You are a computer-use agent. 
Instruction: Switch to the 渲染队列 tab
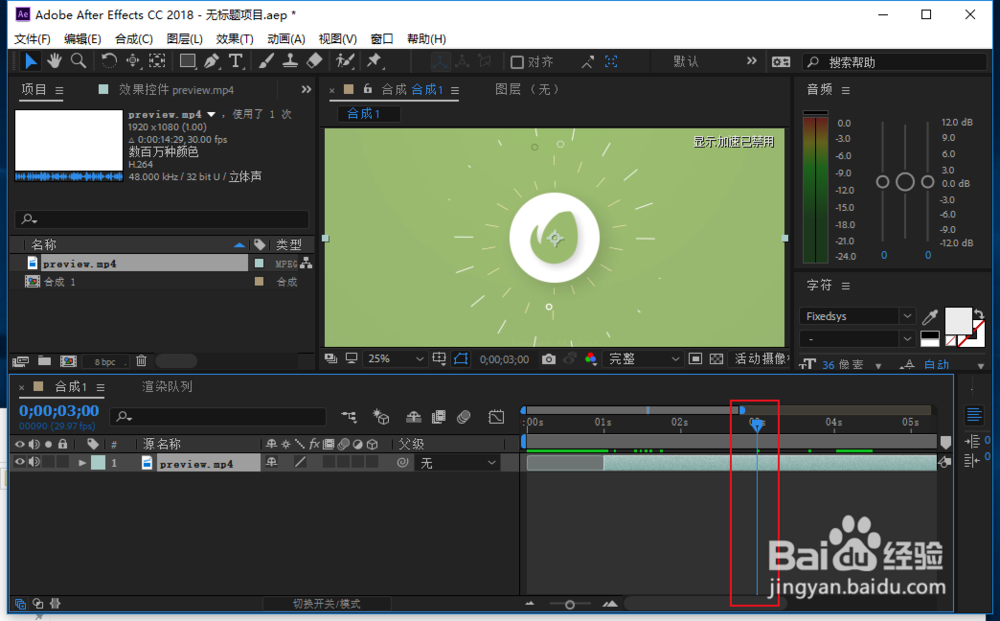tap(166, 386)
